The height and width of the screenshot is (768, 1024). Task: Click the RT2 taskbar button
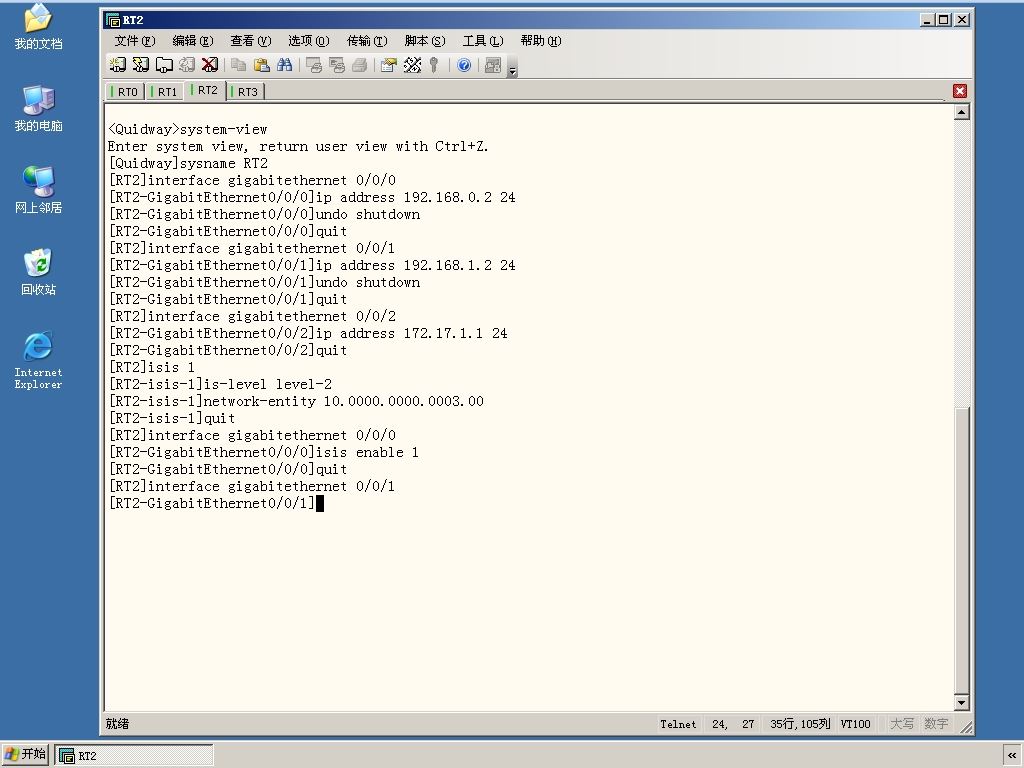[134, 756]
